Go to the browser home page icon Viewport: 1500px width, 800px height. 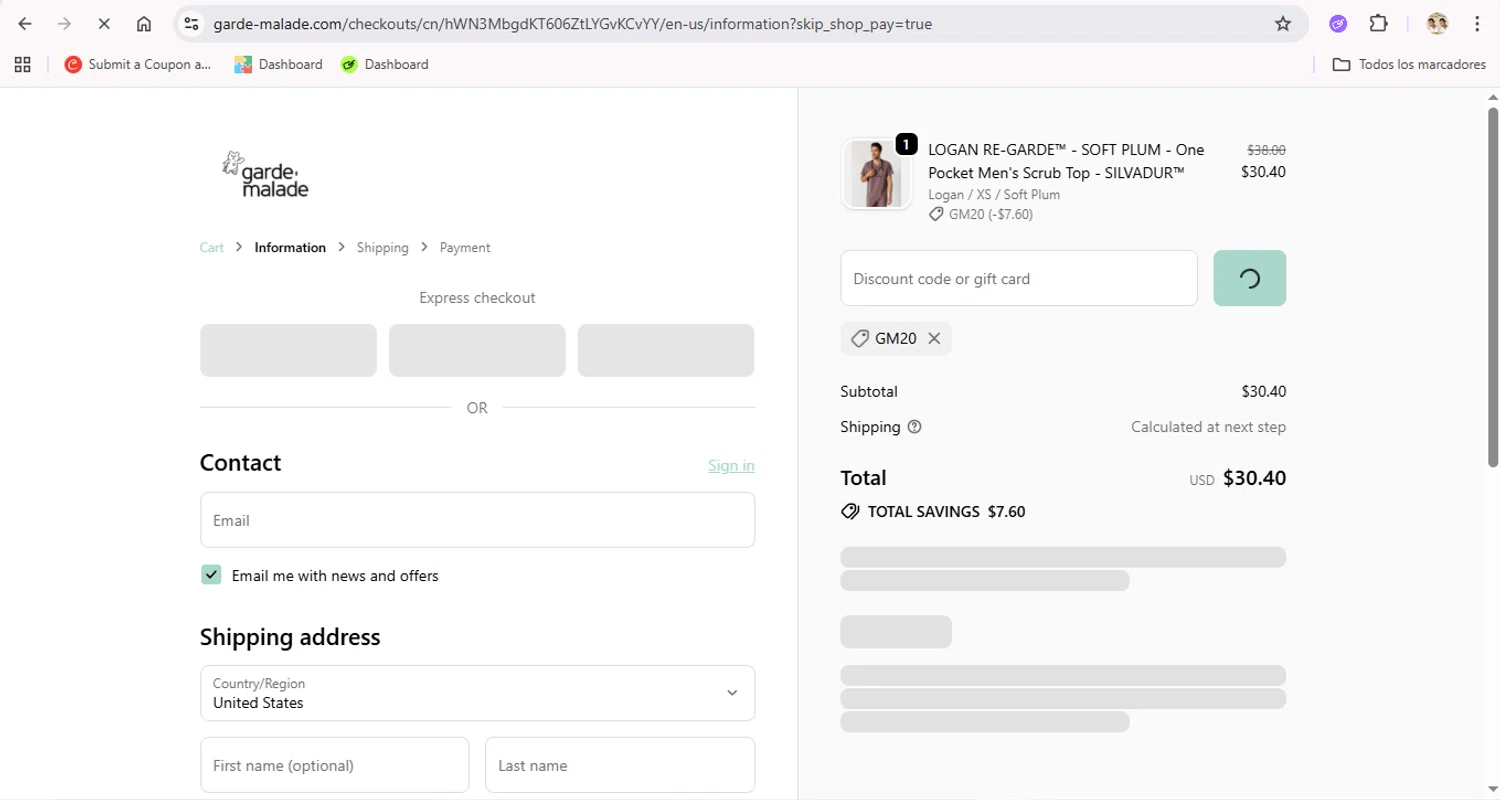pyautogui.click(x=144, y=24)
